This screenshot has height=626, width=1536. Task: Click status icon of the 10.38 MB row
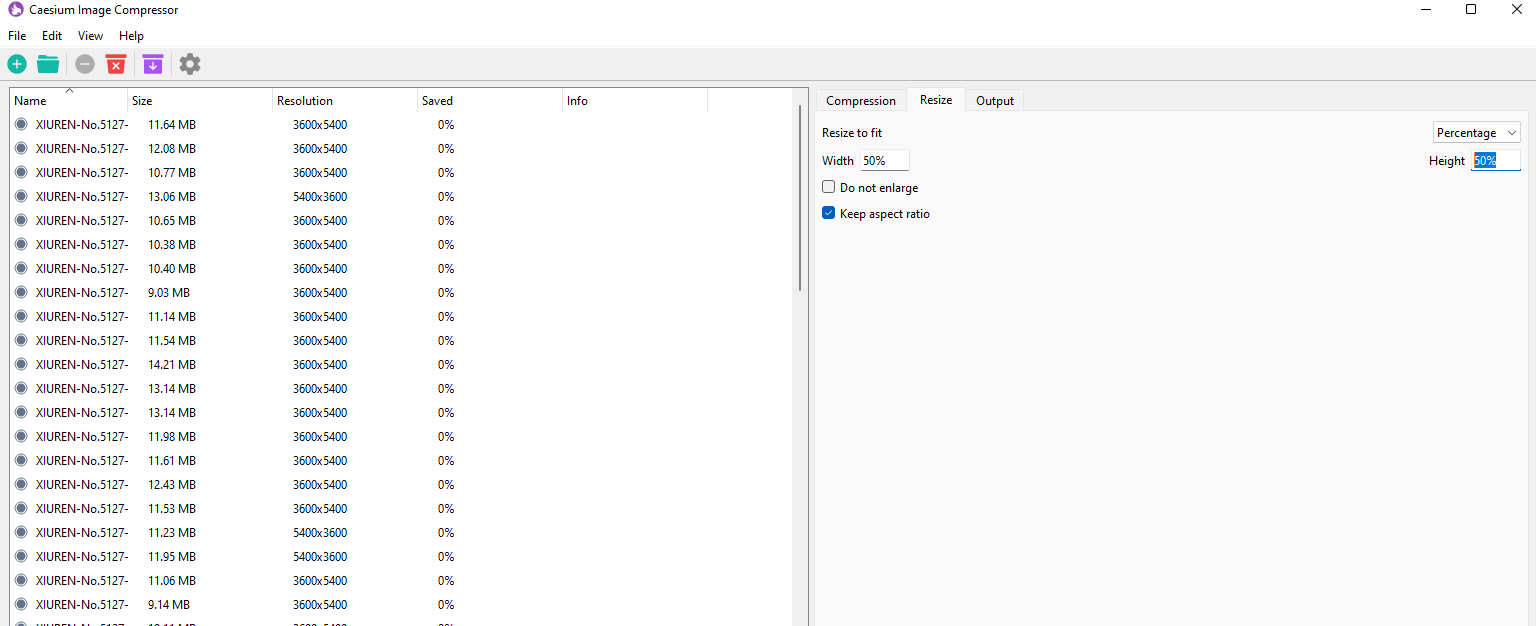coord(21,245)
